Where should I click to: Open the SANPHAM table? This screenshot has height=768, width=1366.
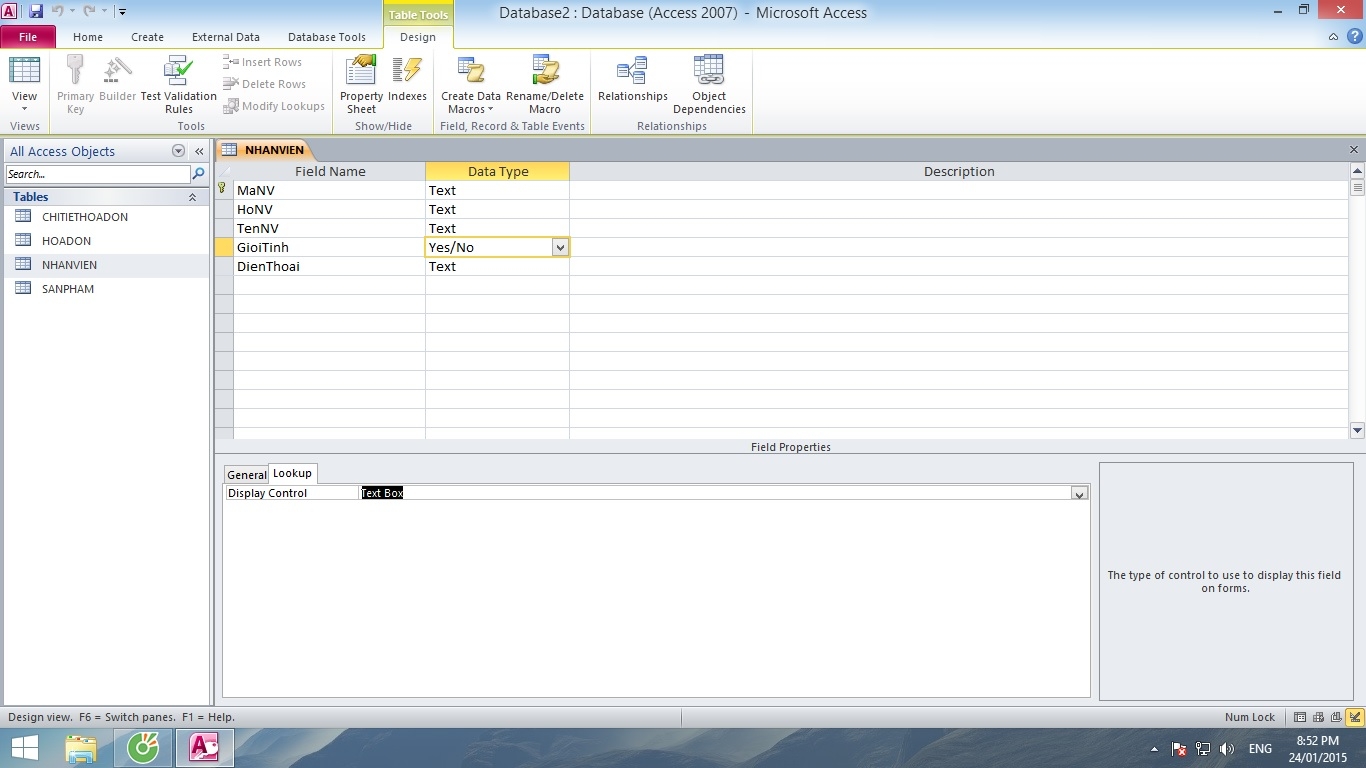click(68, 289)
